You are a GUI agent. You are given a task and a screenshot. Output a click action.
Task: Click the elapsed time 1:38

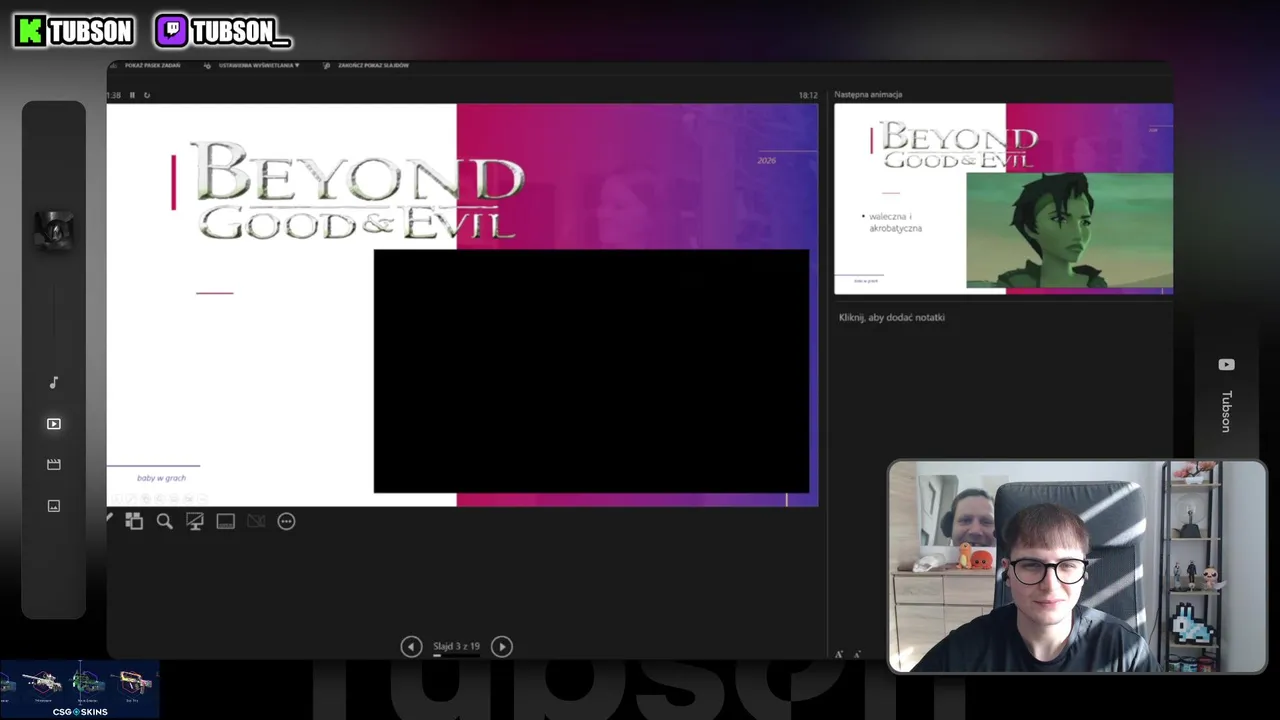click(x=114, y=95)
